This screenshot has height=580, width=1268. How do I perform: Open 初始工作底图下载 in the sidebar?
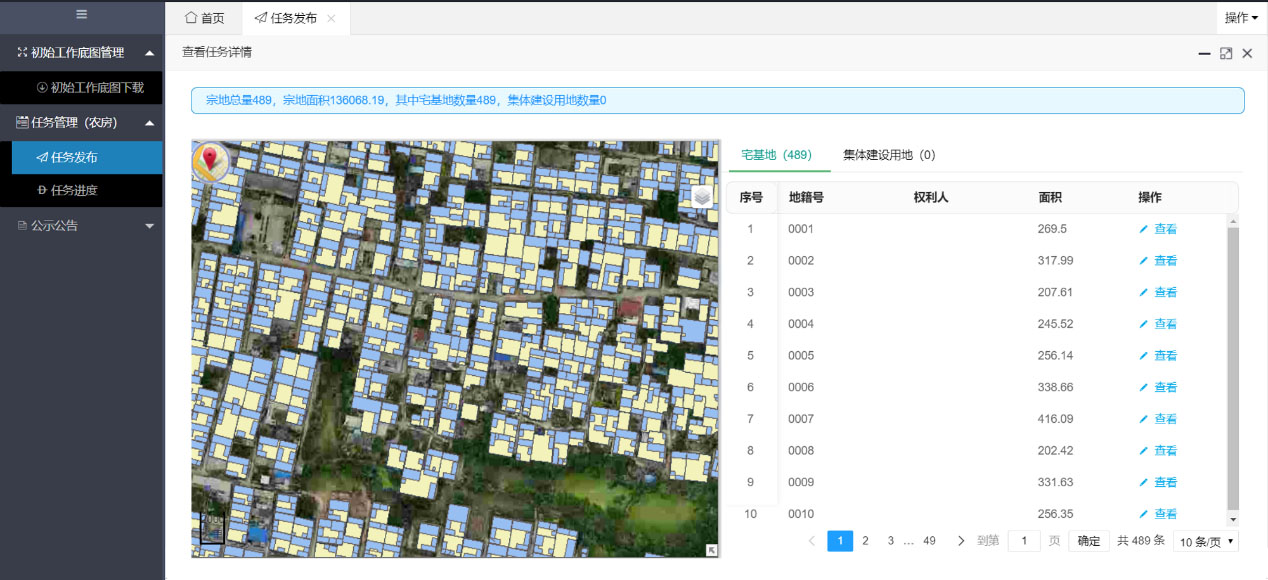(x=90, y=87)
